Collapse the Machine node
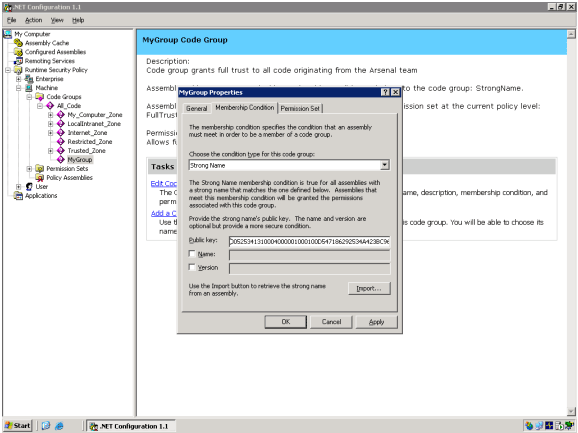The width and height of the screenshot is (578, 433). click(18, 88)
